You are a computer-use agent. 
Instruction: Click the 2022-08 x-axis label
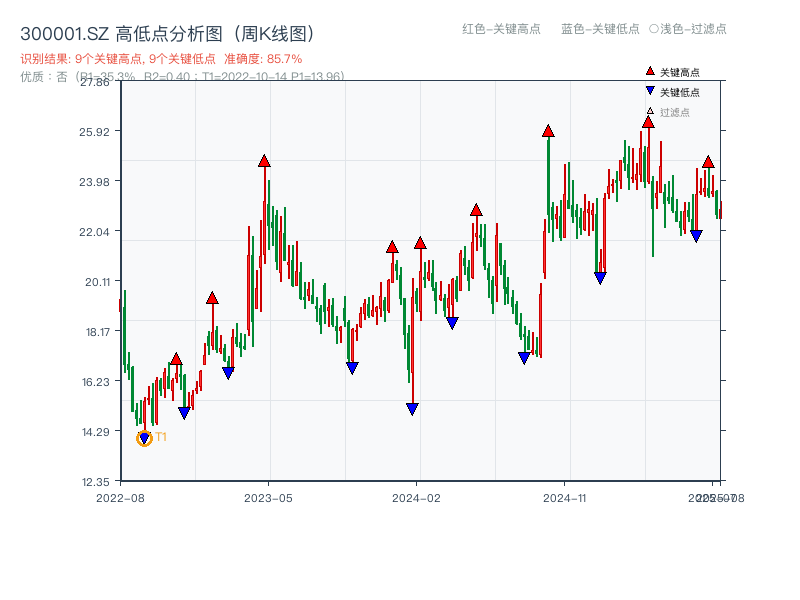tap(121, 496)
